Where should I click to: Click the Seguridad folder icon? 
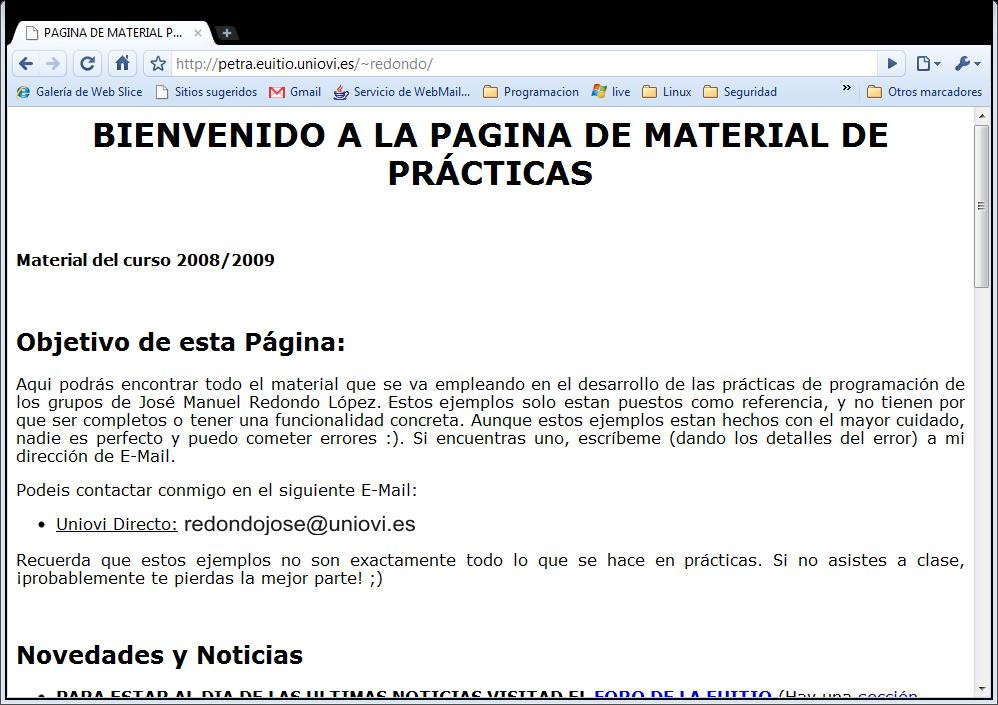(710, 92)
